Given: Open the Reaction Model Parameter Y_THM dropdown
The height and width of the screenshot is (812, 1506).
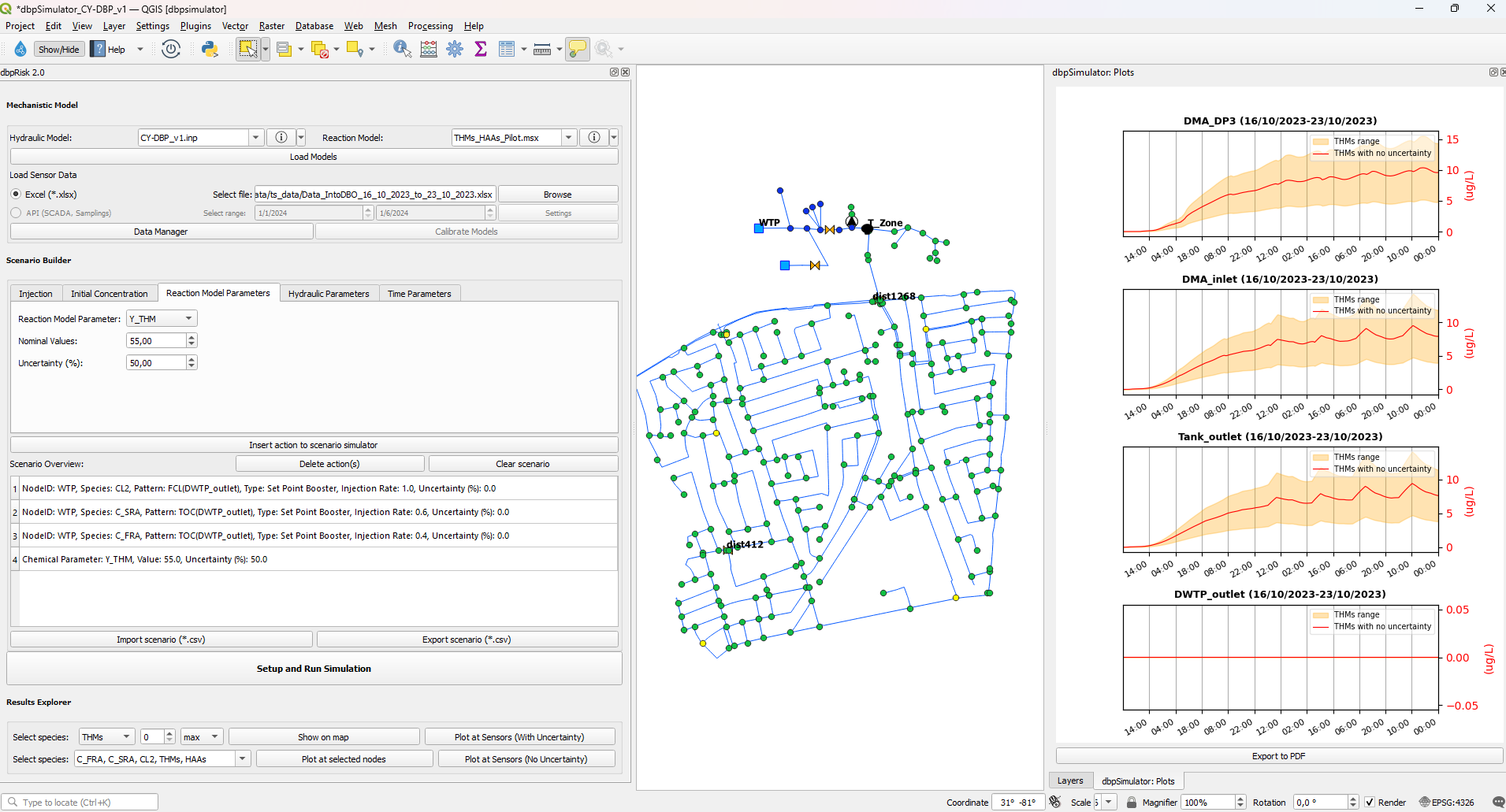Looking at the screenshot, I should [162, 318].
